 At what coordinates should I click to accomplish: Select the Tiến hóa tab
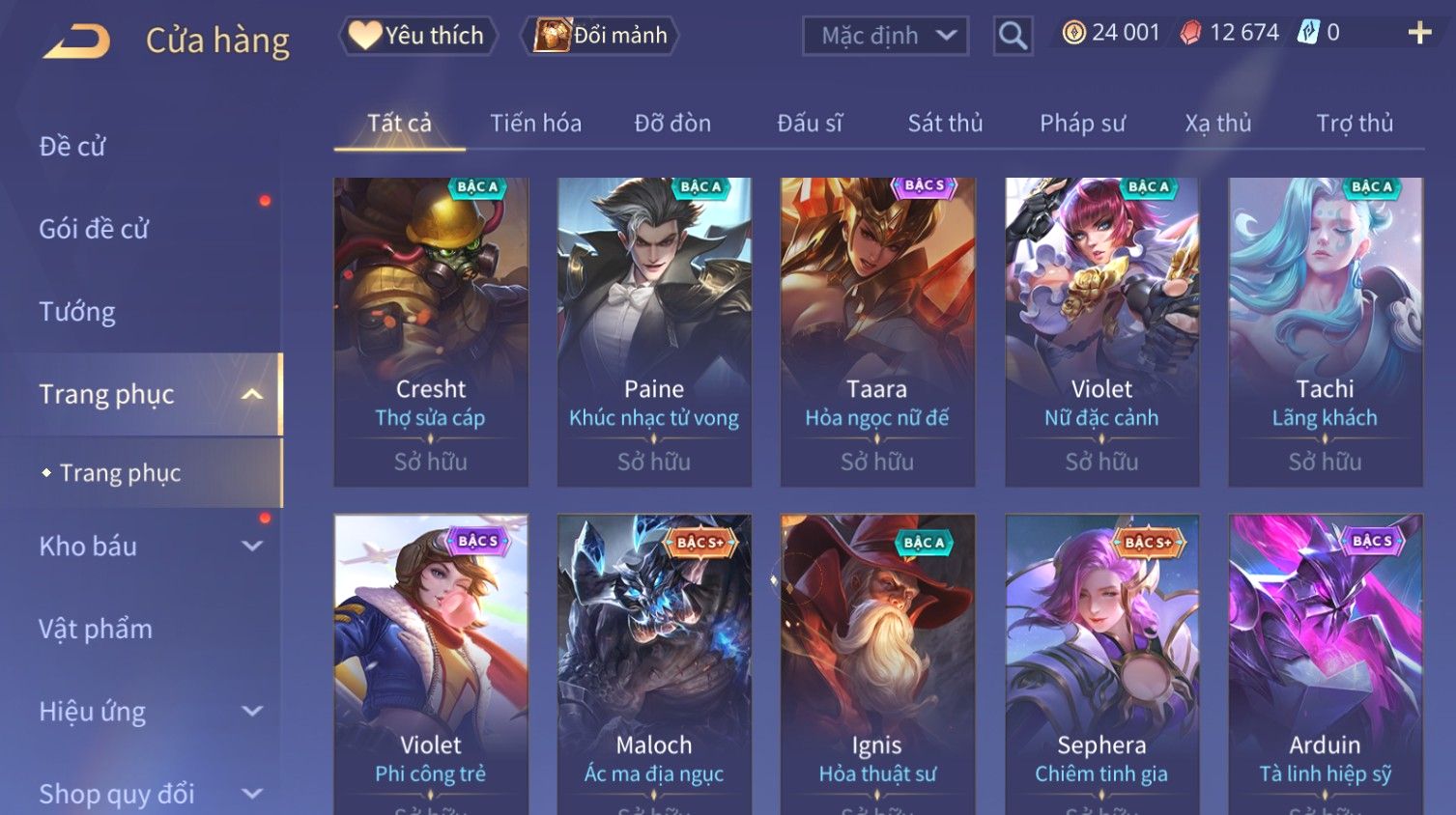coord(535,124)
